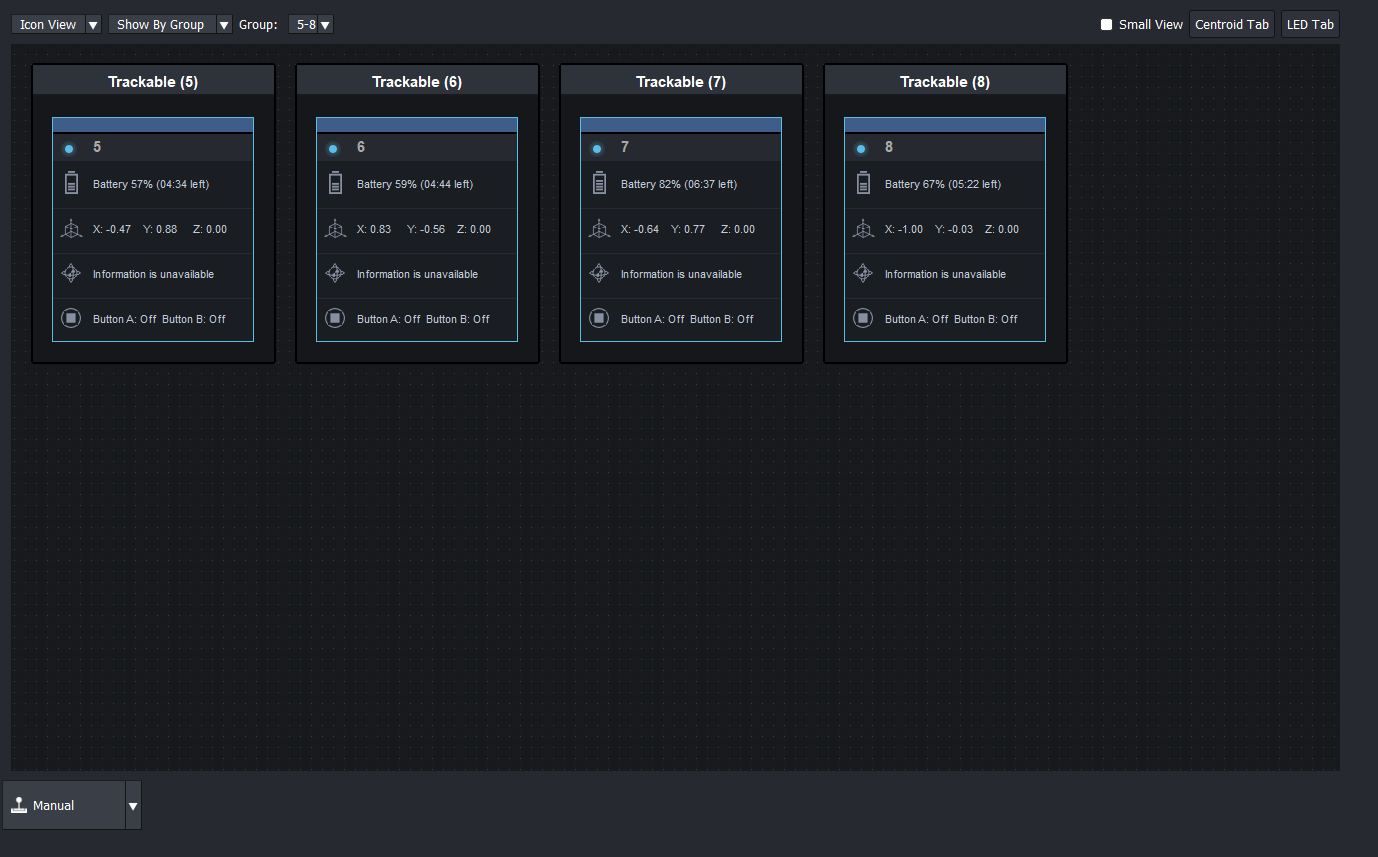This screenshot has width=1378, height=857.
Task: Click the 3D position icon for Trackable 6
Action: pyautogui.click(x=335, y=229)
